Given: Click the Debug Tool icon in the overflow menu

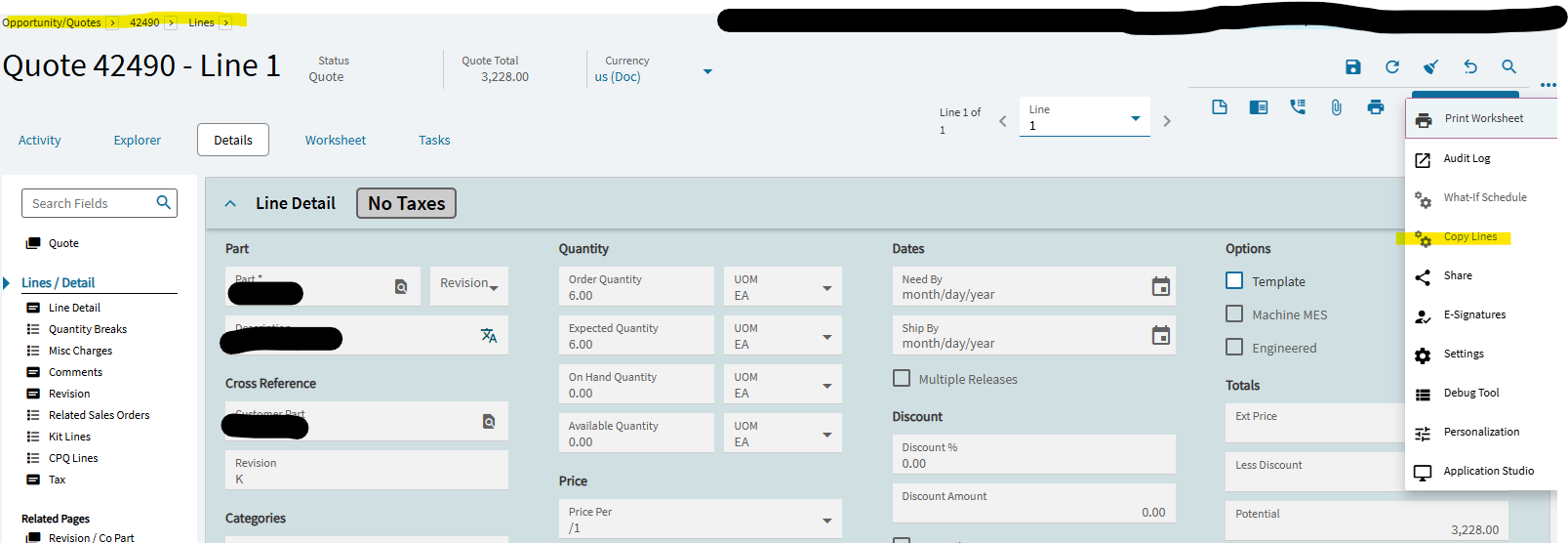Looking at the screenshot, I should [1423, 395].
